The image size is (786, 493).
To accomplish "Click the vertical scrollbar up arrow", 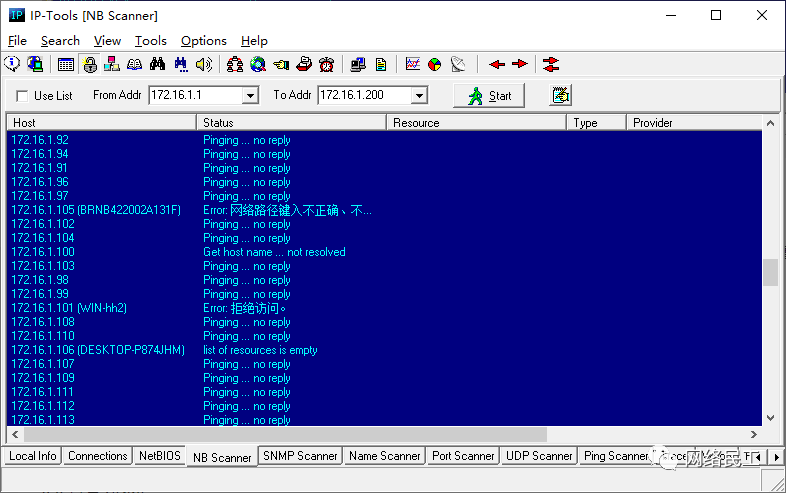I will (770, 123).
